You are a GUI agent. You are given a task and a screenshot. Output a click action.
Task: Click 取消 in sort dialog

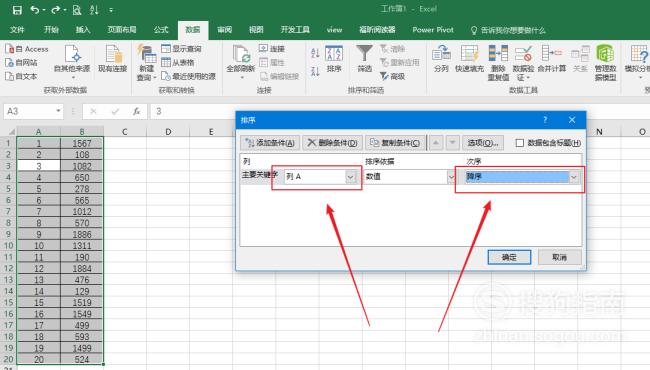(x=559, y=257)
